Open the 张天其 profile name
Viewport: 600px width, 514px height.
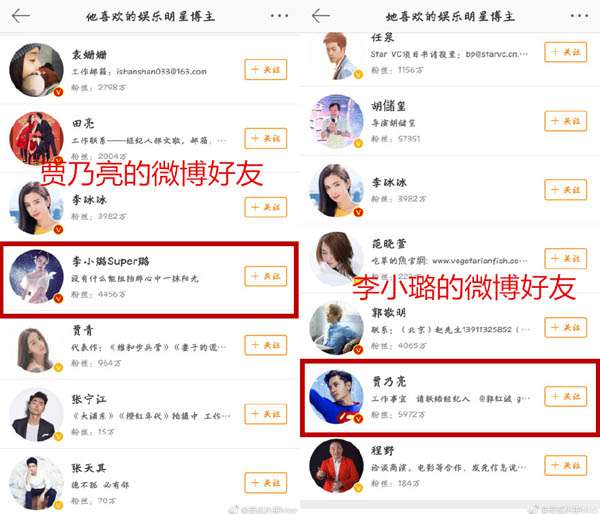(89, 468)
